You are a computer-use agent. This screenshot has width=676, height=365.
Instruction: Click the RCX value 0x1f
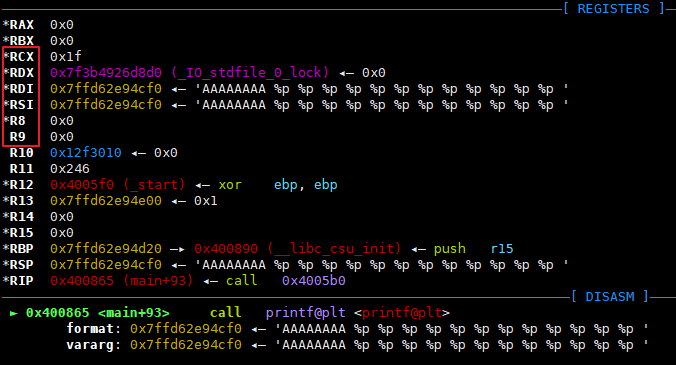(66, 56)
